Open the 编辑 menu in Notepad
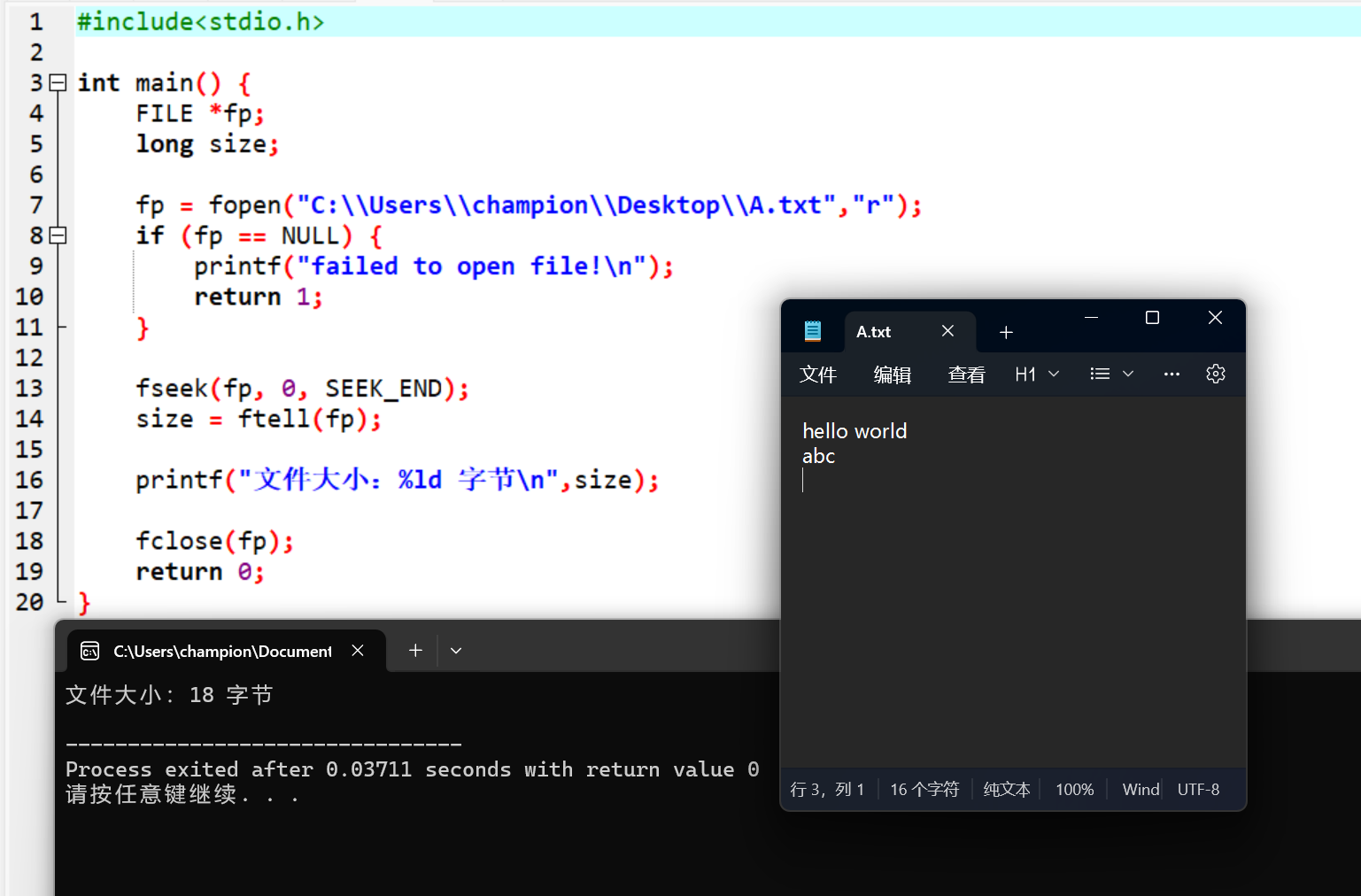This screenshot has height=896, width=1361. (893, 375)
